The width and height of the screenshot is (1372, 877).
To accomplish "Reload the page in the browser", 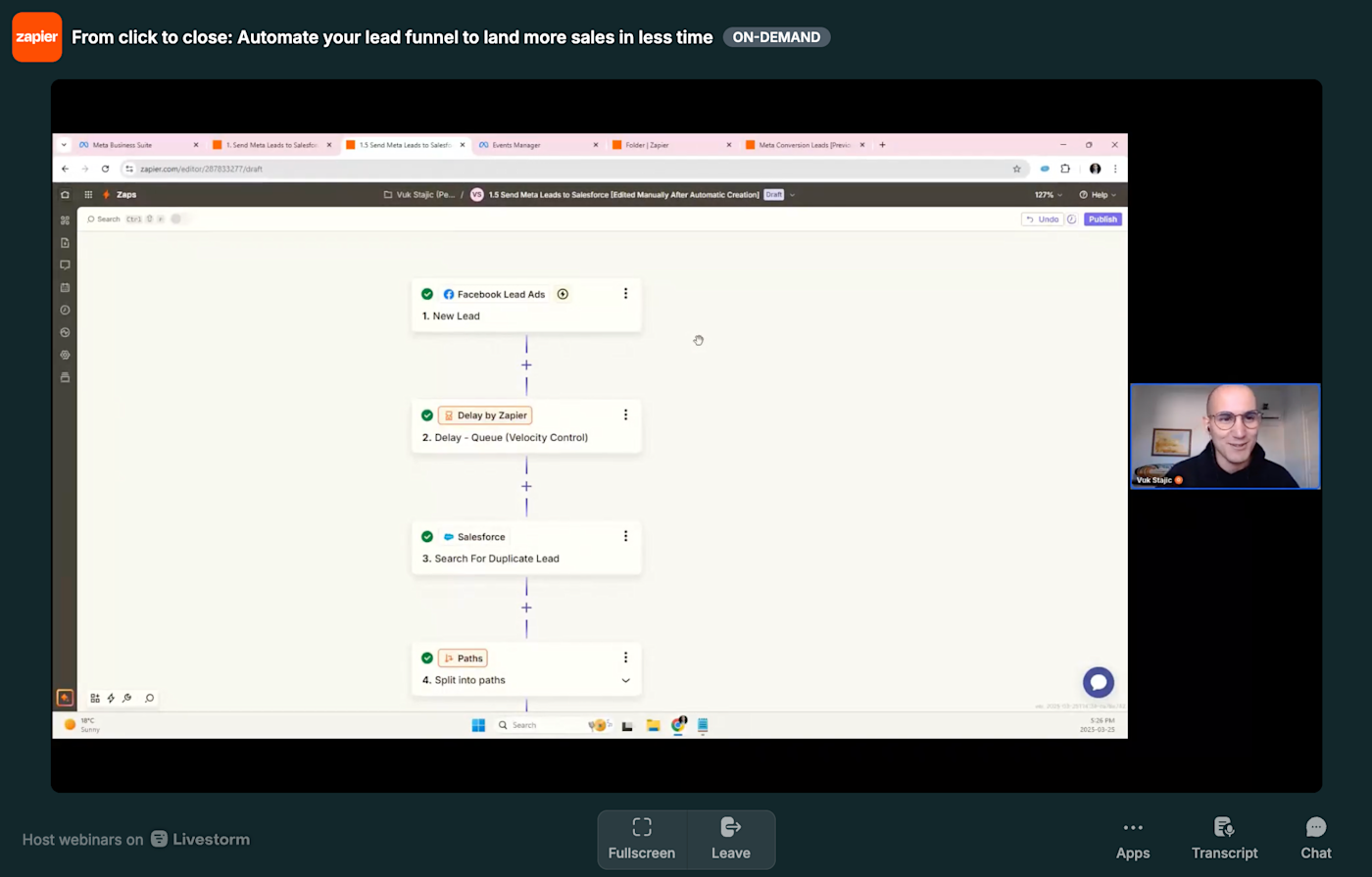I will click(105, 169).
